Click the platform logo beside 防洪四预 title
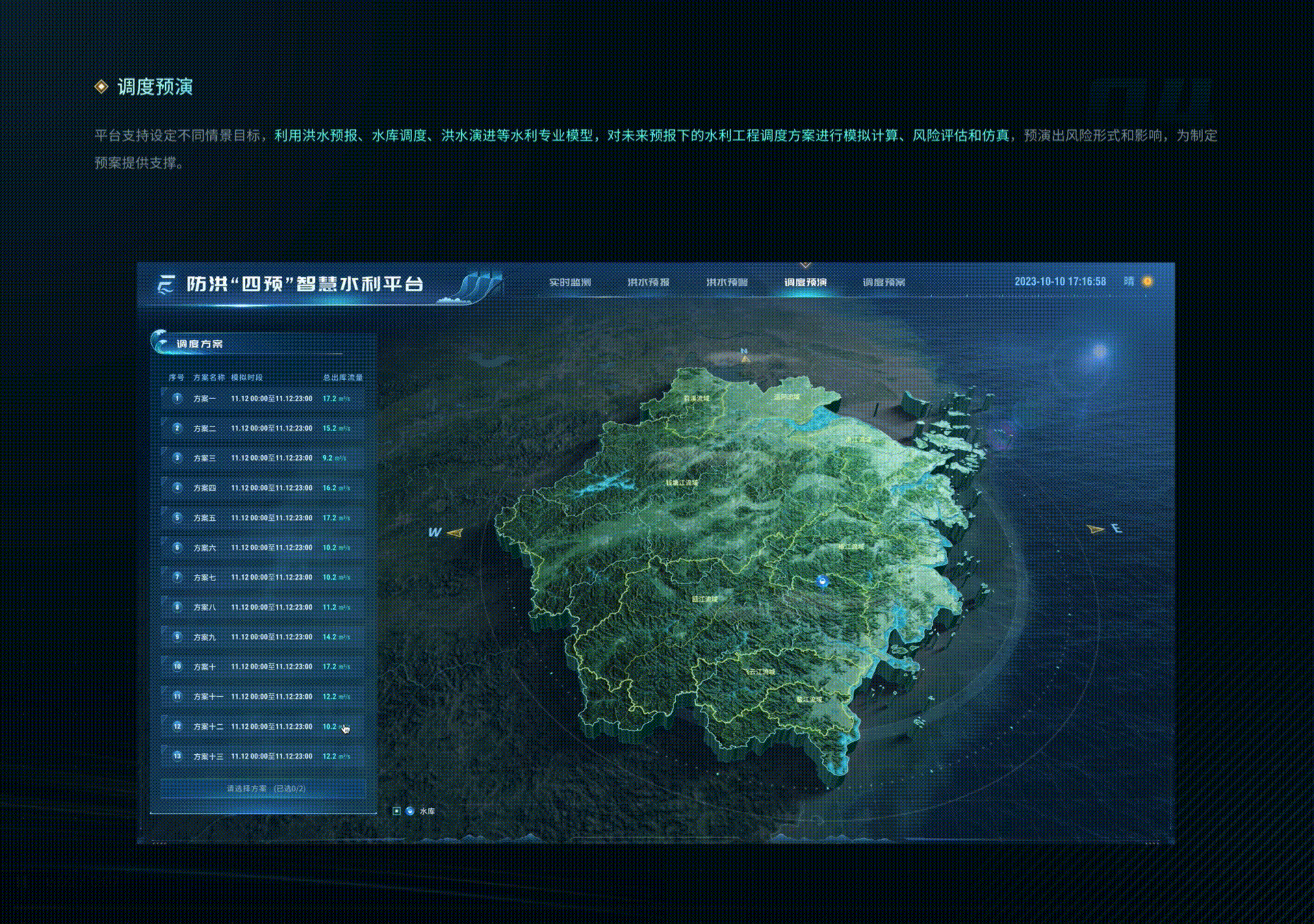 [166, 284]
